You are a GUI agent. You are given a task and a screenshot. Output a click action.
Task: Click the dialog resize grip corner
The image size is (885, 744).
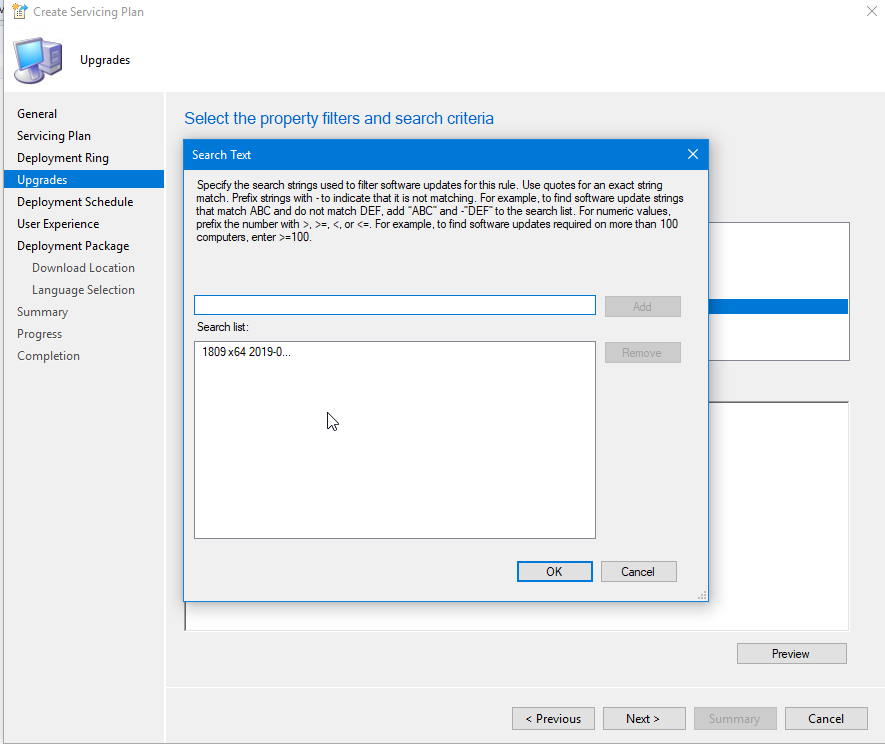(702, 596)
